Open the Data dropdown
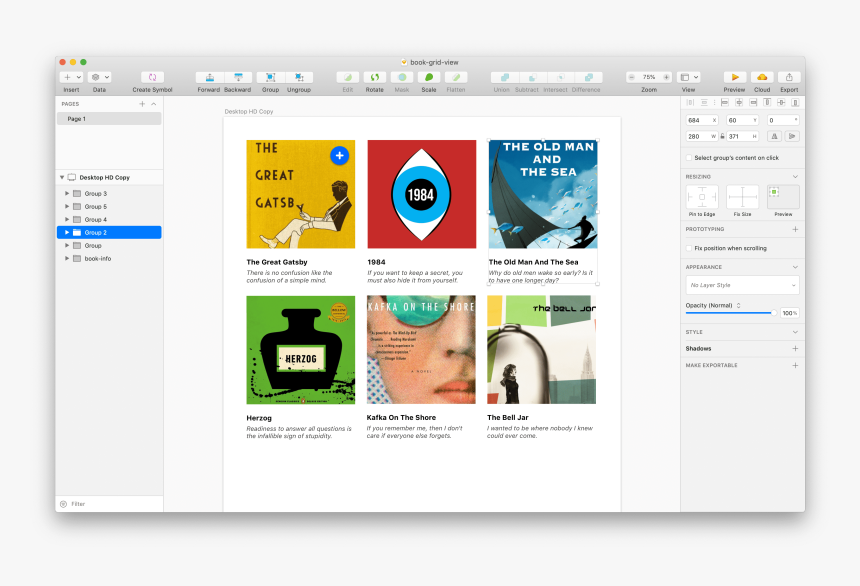 99,77
